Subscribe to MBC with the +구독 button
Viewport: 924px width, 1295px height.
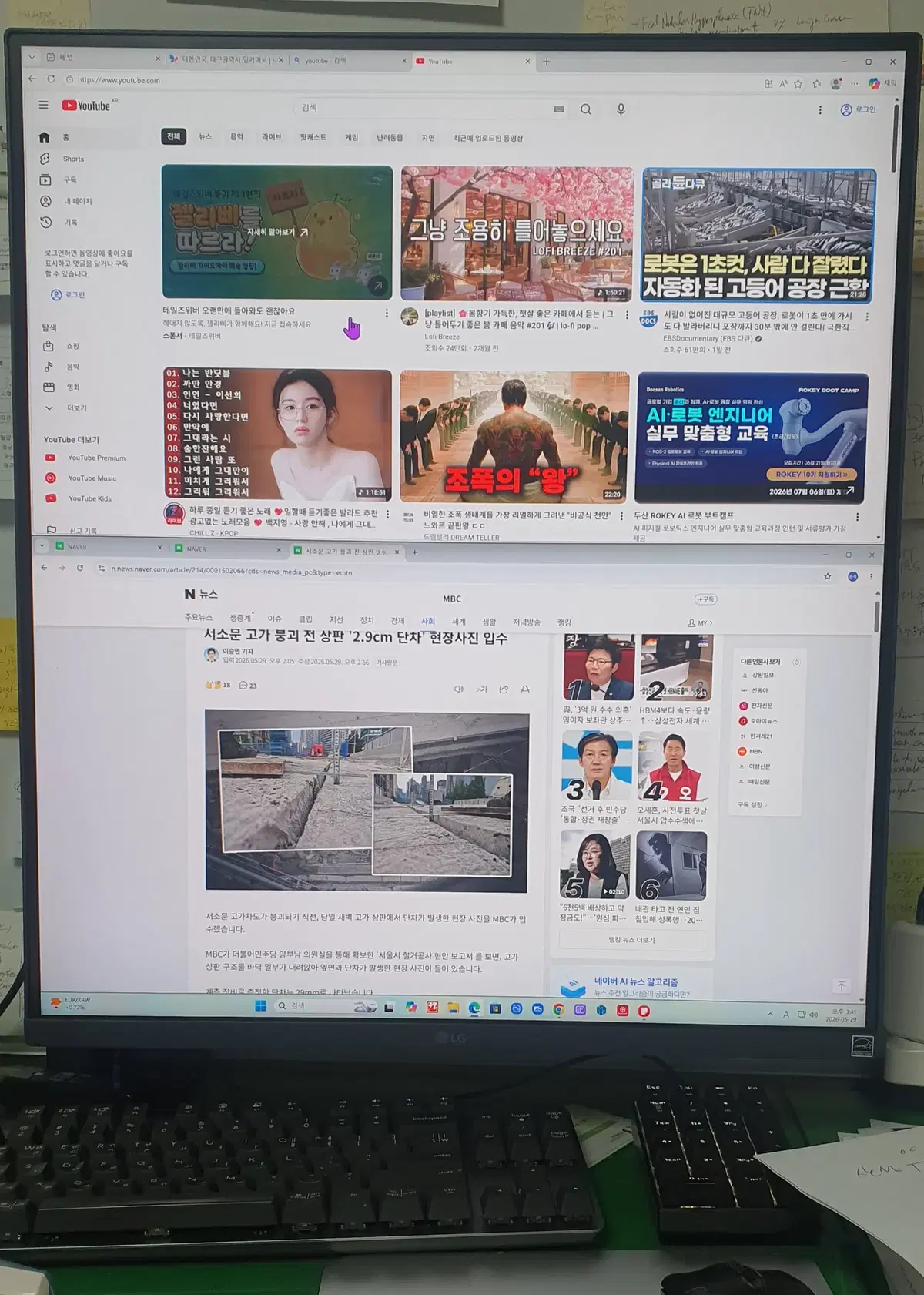click(705, 599)
